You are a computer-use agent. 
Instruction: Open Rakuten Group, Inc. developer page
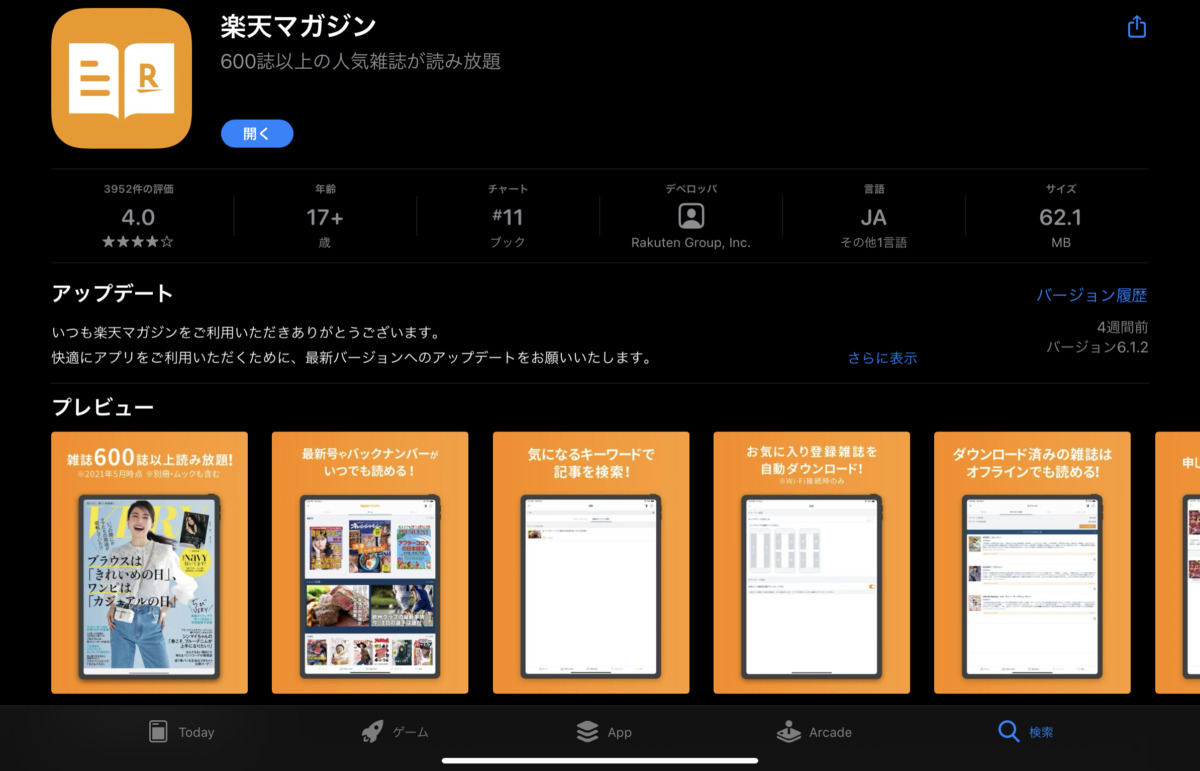(691, 242)
